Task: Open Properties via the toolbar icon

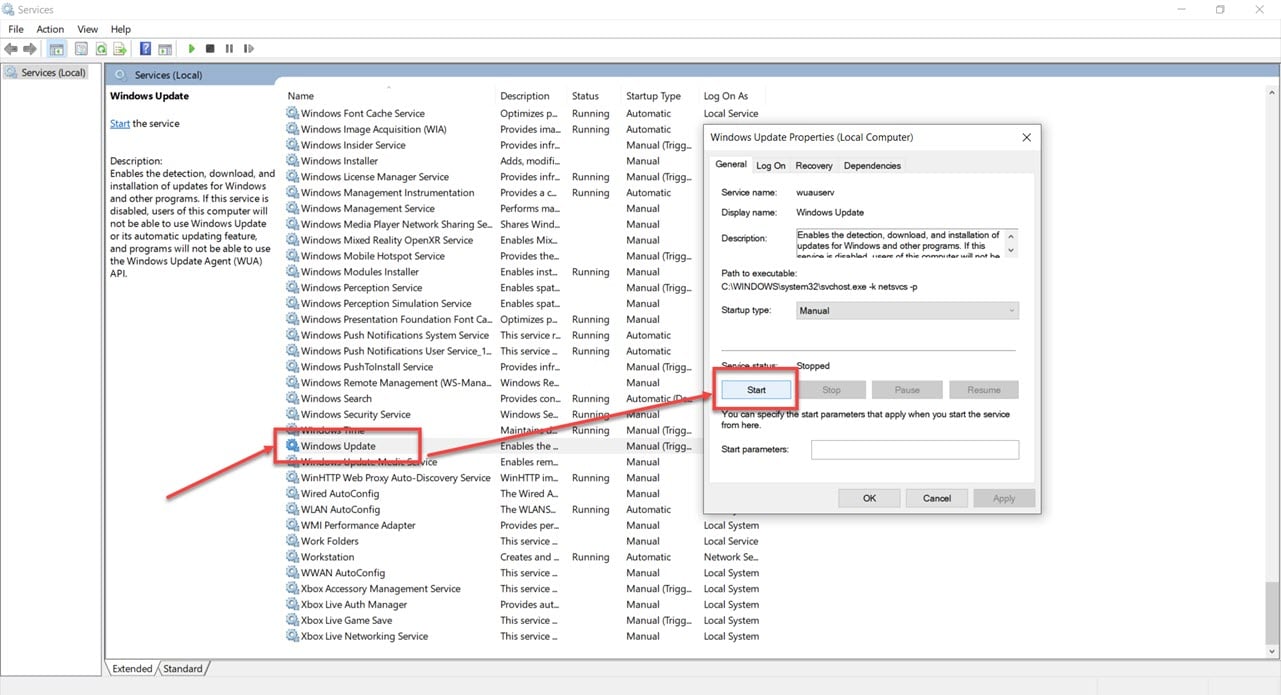Action: point(82,48)
